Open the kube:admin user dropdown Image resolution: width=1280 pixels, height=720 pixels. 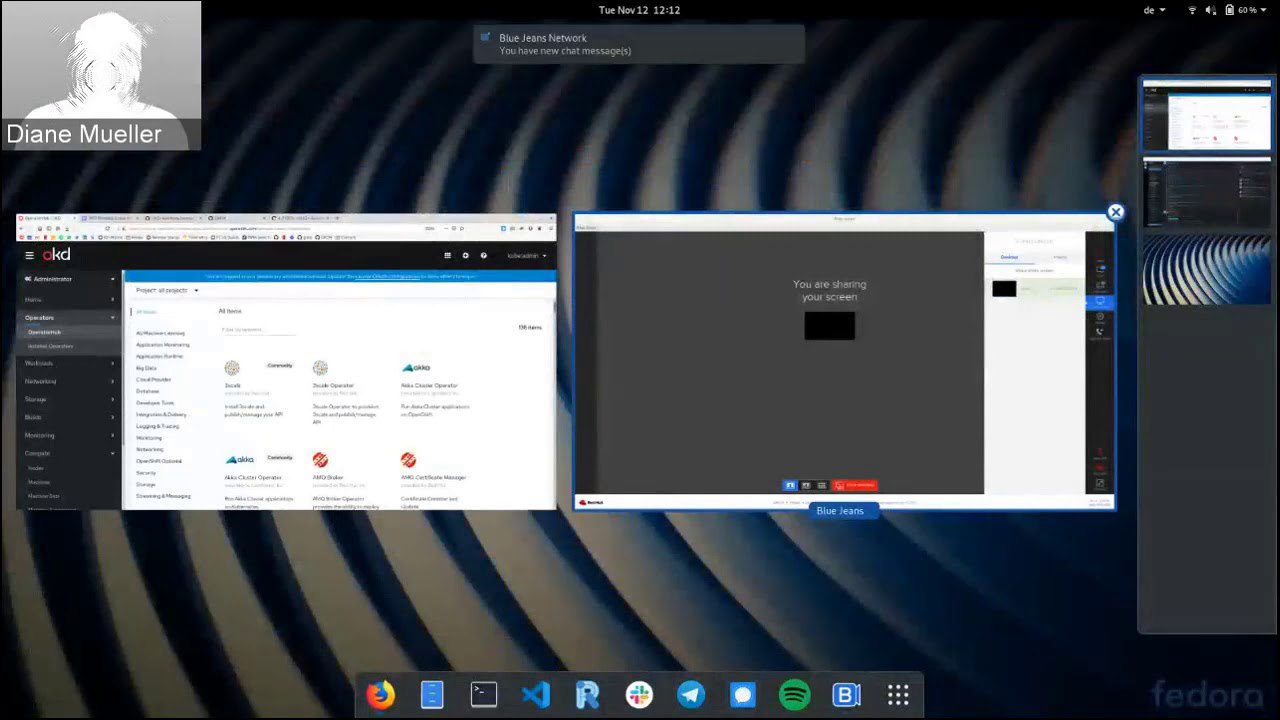point(526,256)
